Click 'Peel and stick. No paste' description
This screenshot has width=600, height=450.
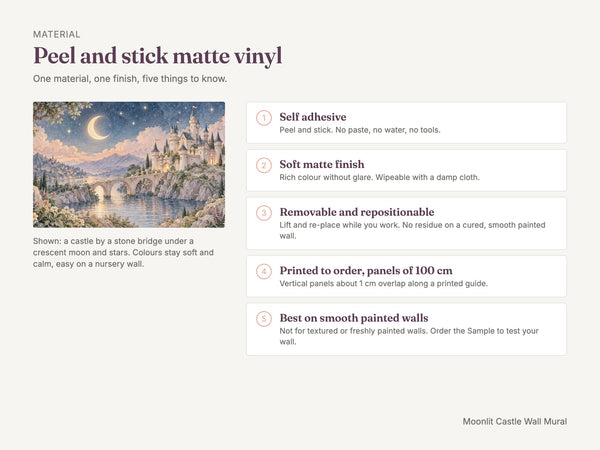click(x=360, y=130)
